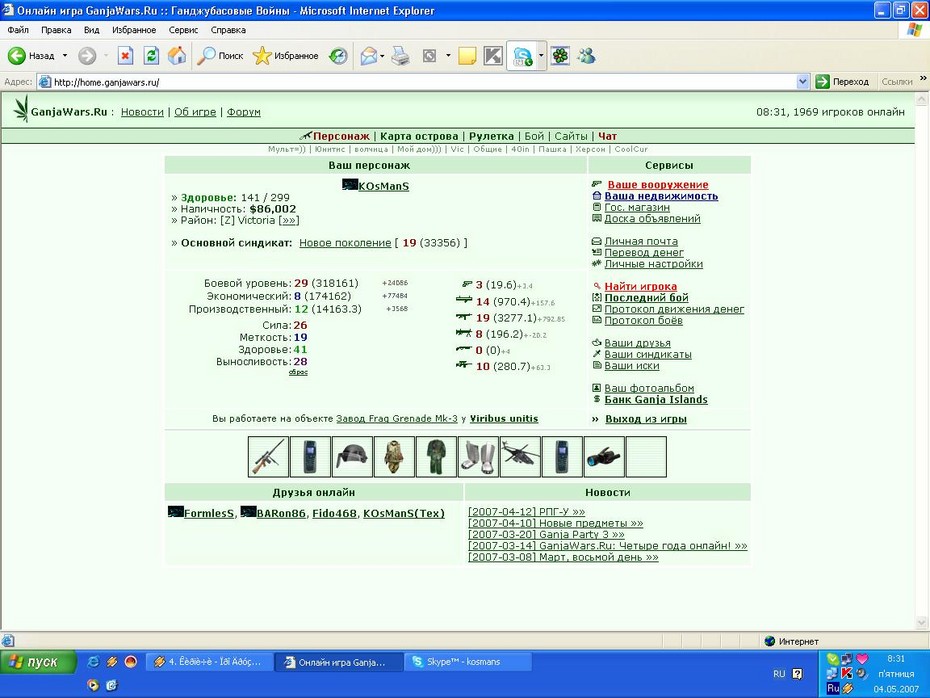
Task: Open the Сервис menu
Action: coord(183,30)
